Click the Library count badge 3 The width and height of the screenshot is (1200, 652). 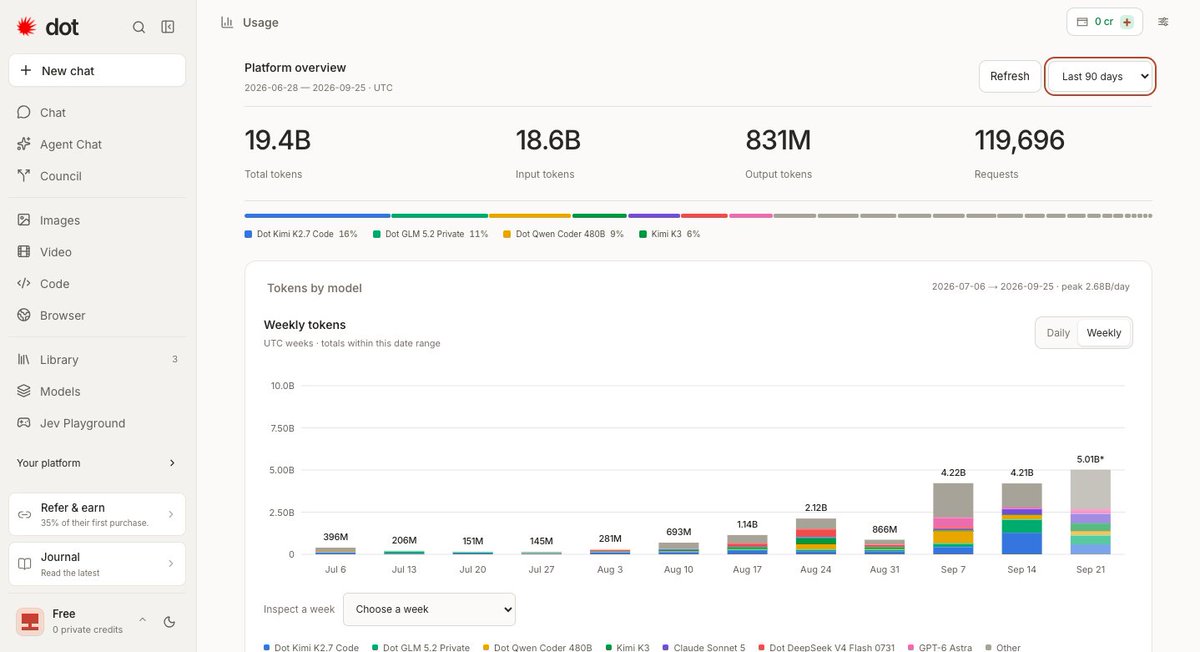175,359
